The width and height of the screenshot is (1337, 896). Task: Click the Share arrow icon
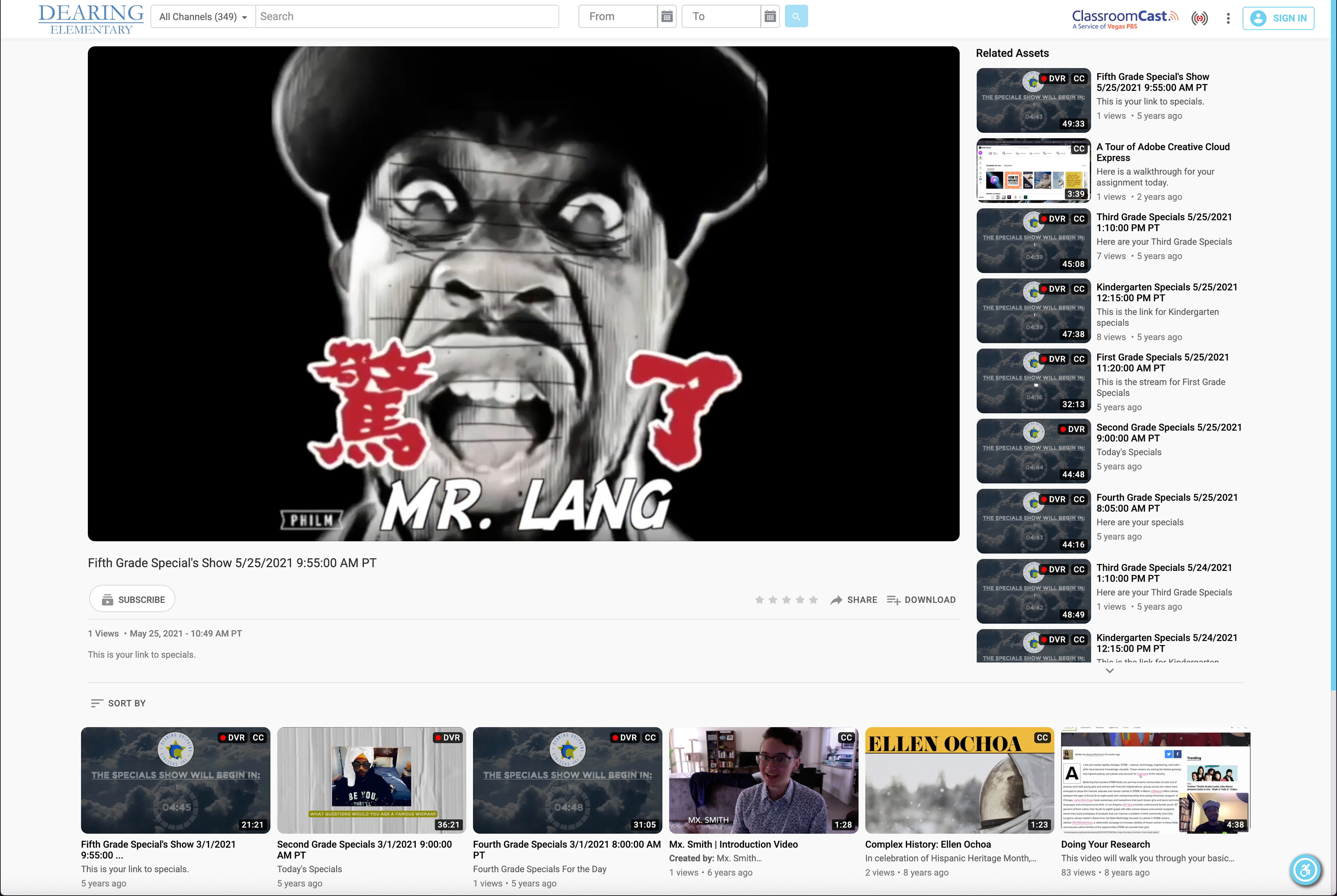tap(836, 600)
